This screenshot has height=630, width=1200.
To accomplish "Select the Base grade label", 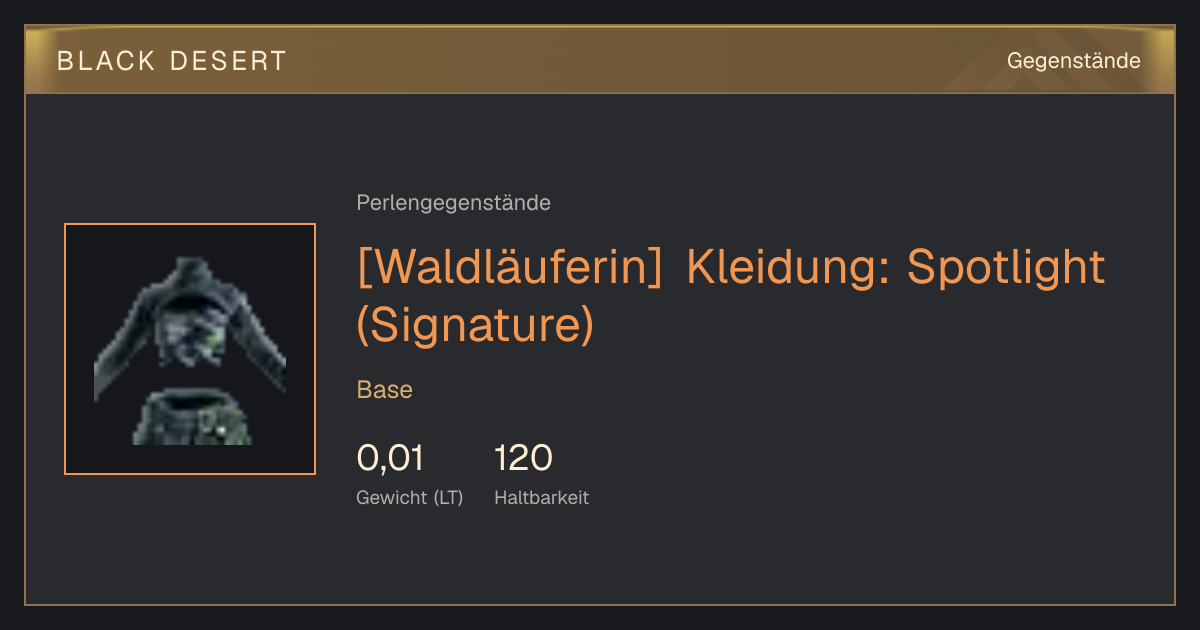I will (x=384, y=390).
